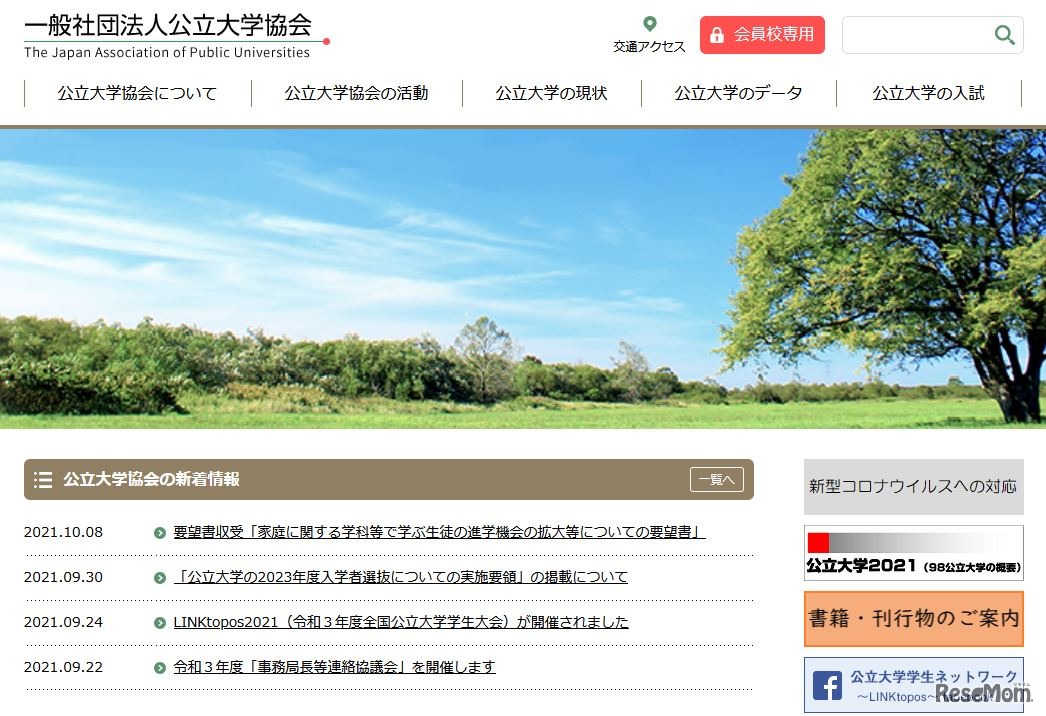Click the 公立大学2021 sidebar banner
The width and height of the screenshot is (1046, 716).
pyautogui.click(x=913, y=551)
